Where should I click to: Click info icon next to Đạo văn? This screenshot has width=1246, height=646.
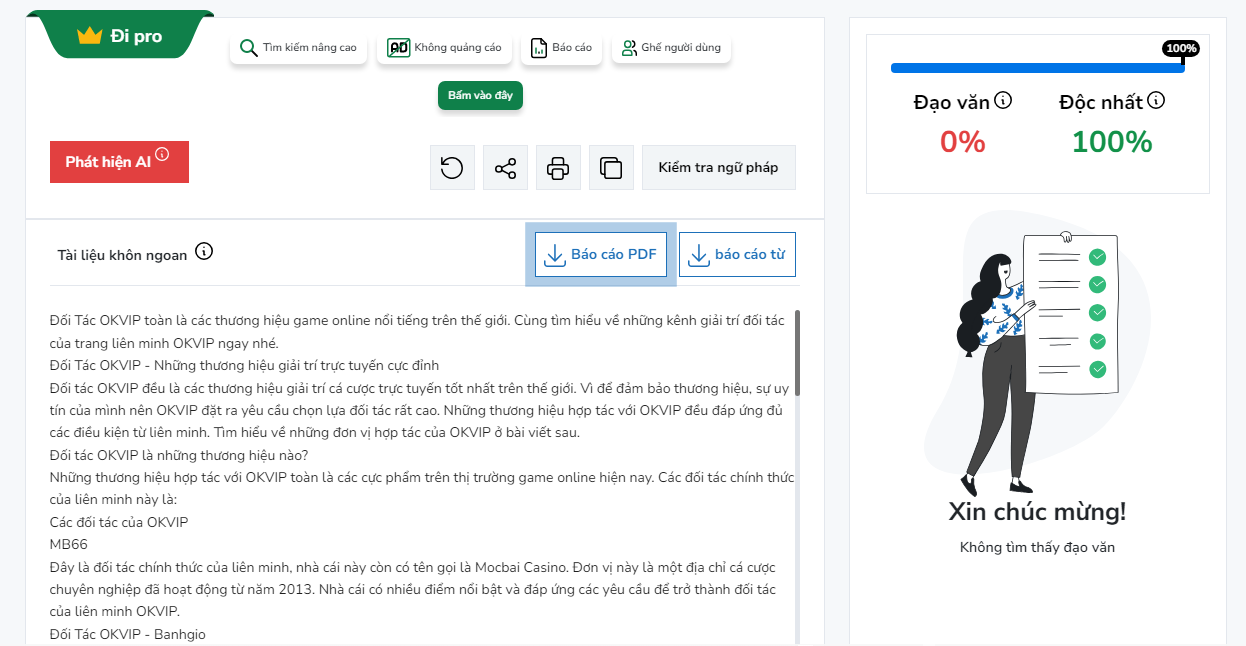click(x=1003, y=100)
